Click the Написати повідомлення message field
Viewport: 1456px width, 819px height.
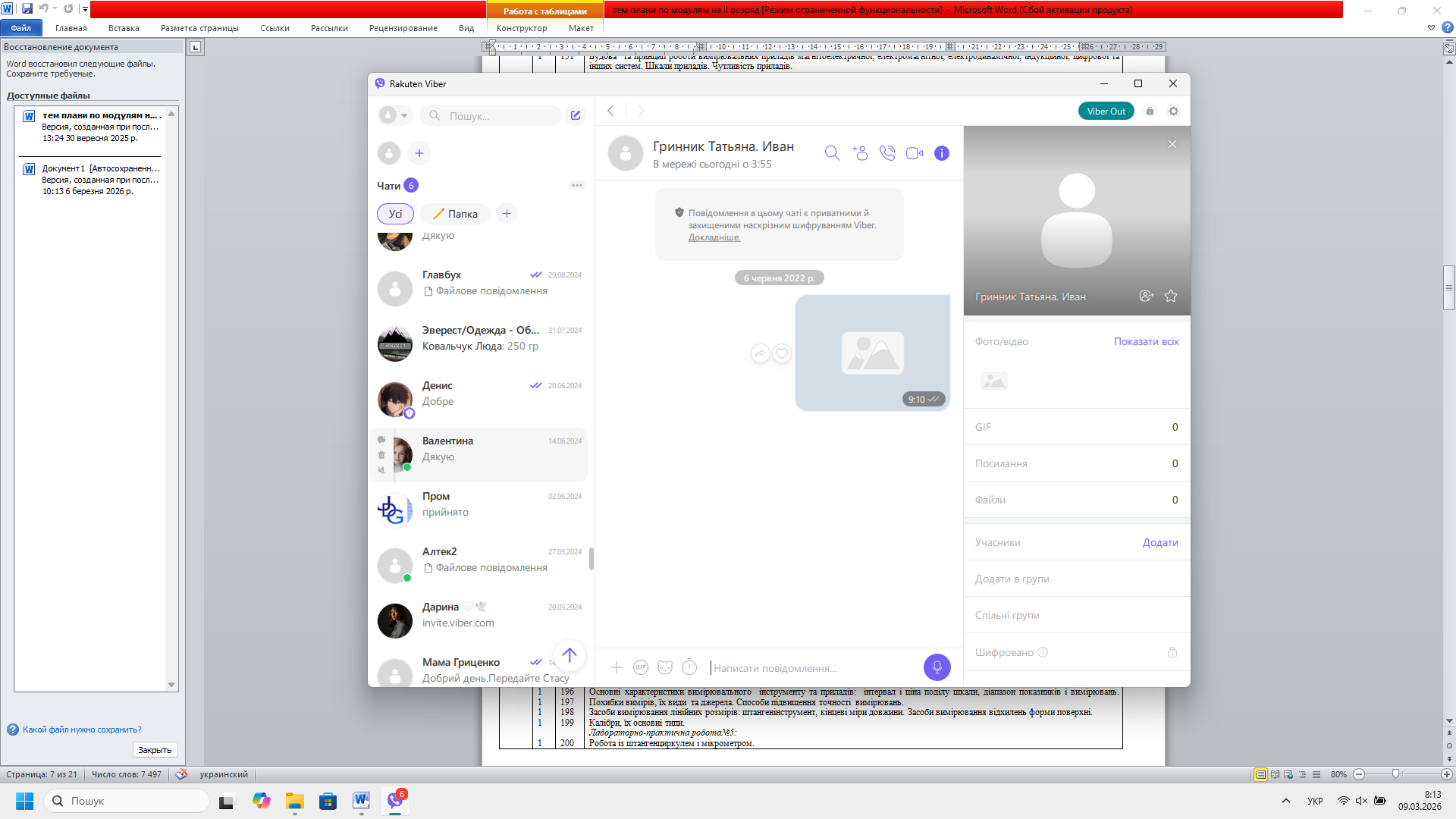(x=811, y=668)
